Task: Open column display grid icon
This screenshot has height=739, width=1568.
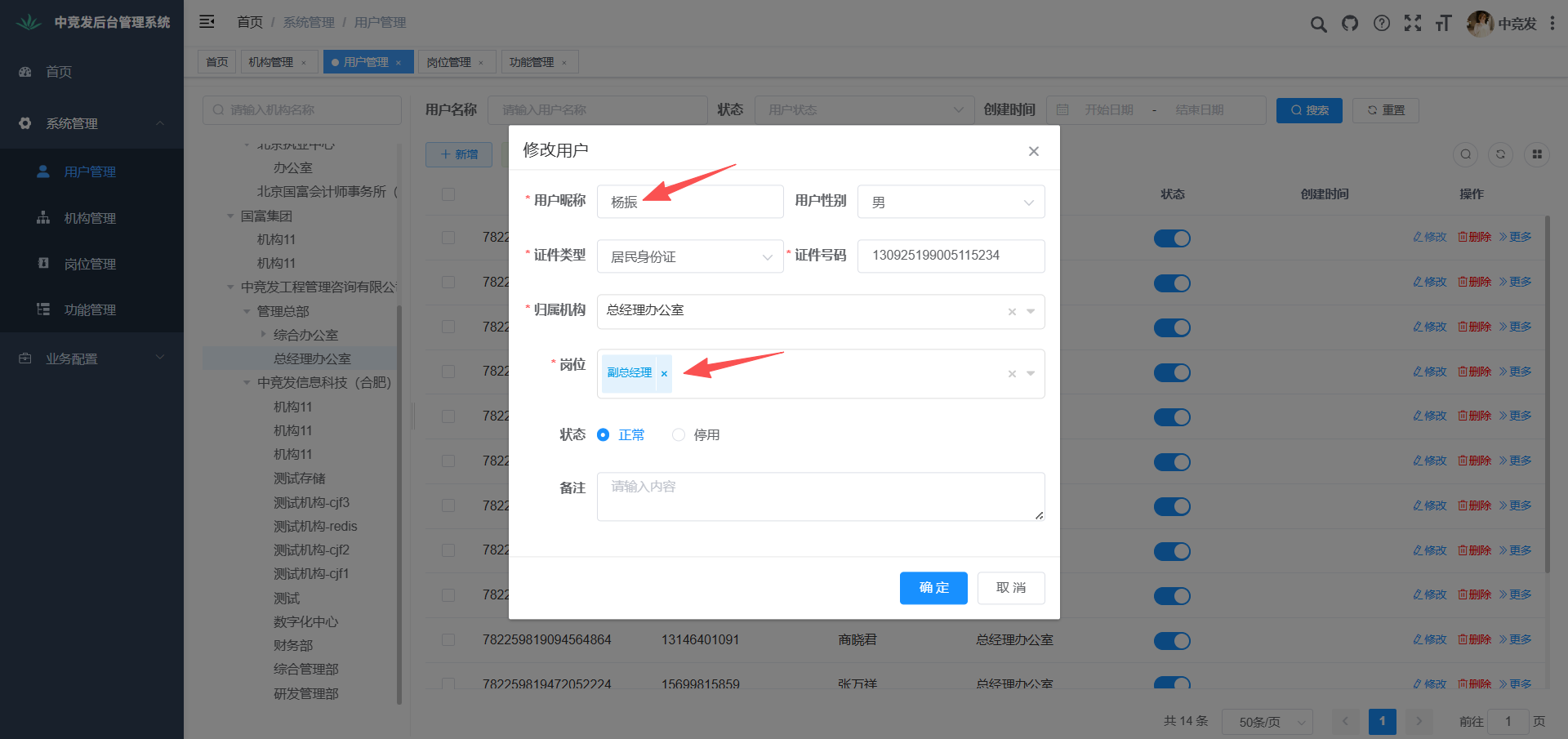Action: click(x=1537, y=154)
